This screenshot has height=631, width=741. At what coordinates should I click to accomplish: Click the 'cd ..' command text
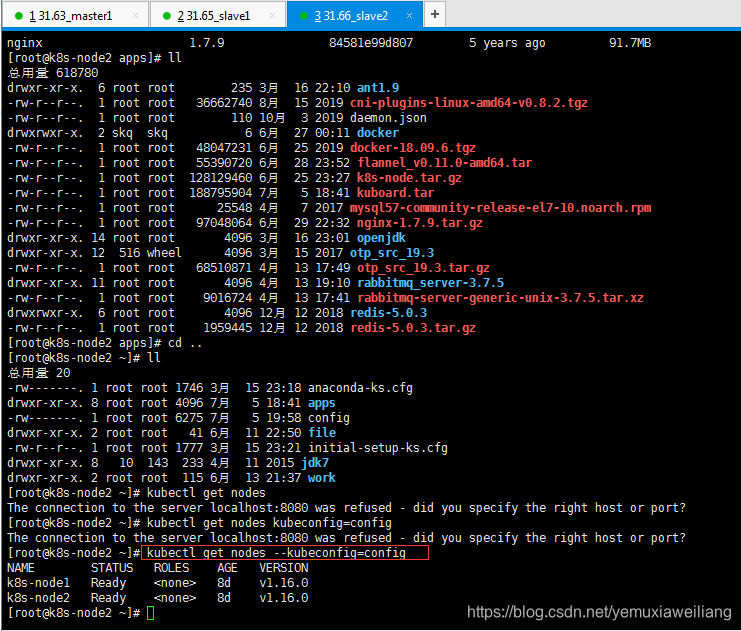point(185,343)
